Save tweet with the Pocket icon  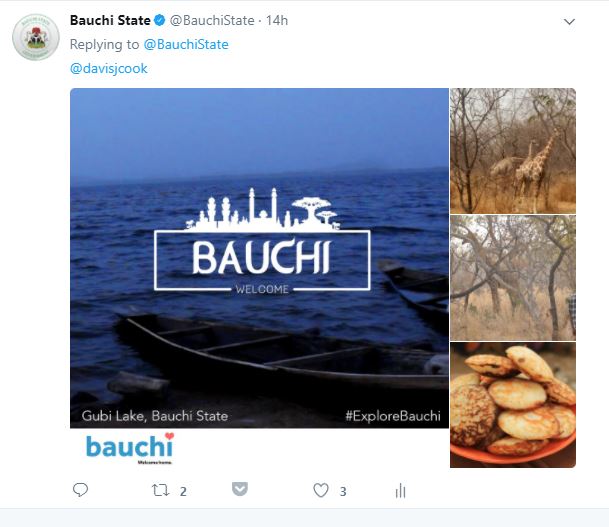pos(240,490)
